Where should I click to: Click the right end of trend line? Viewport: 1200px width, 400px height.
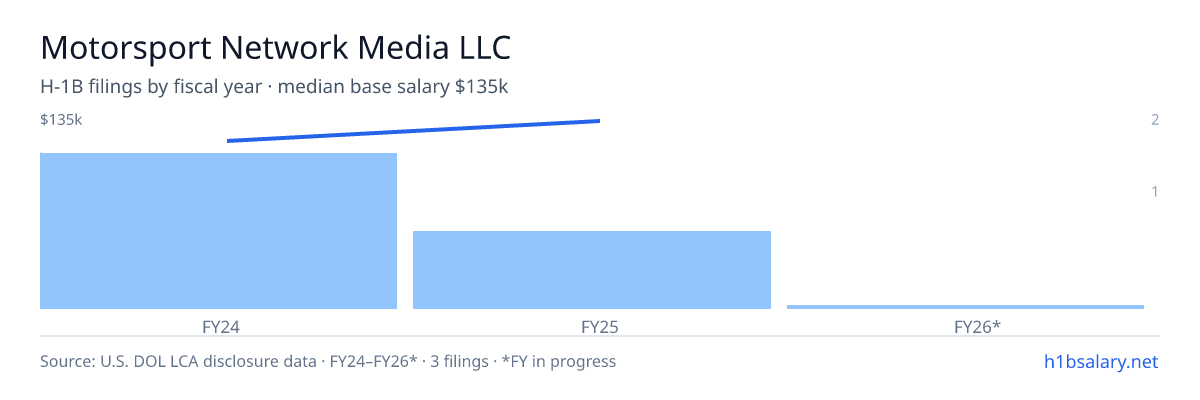[598, 121]
